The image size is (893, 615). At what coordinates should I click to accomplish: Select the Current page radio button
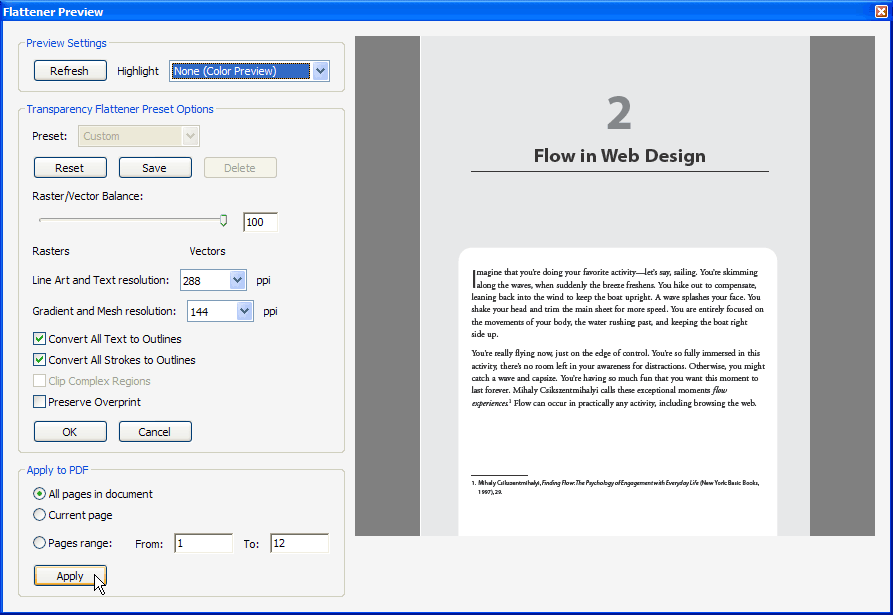40,515
